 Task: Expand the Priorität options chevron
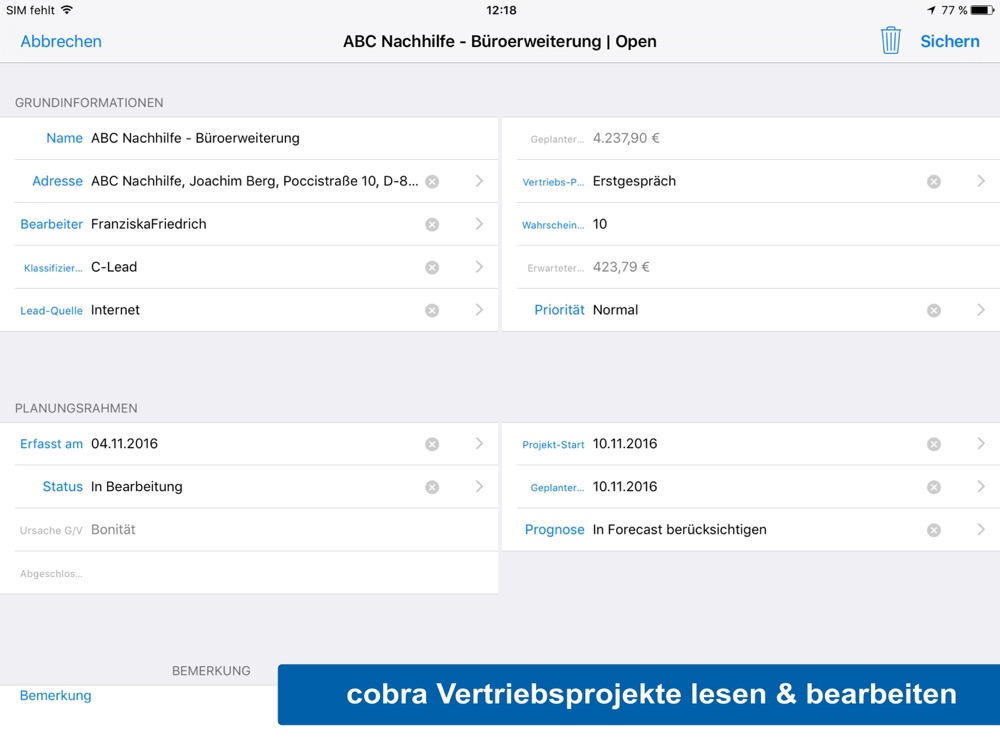[981, 310]
